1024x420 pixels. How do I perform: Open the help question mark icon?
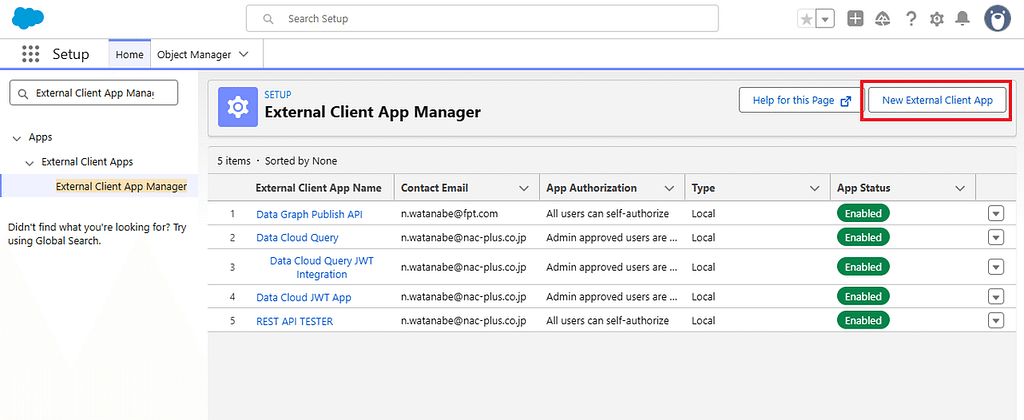coord(911,19)
